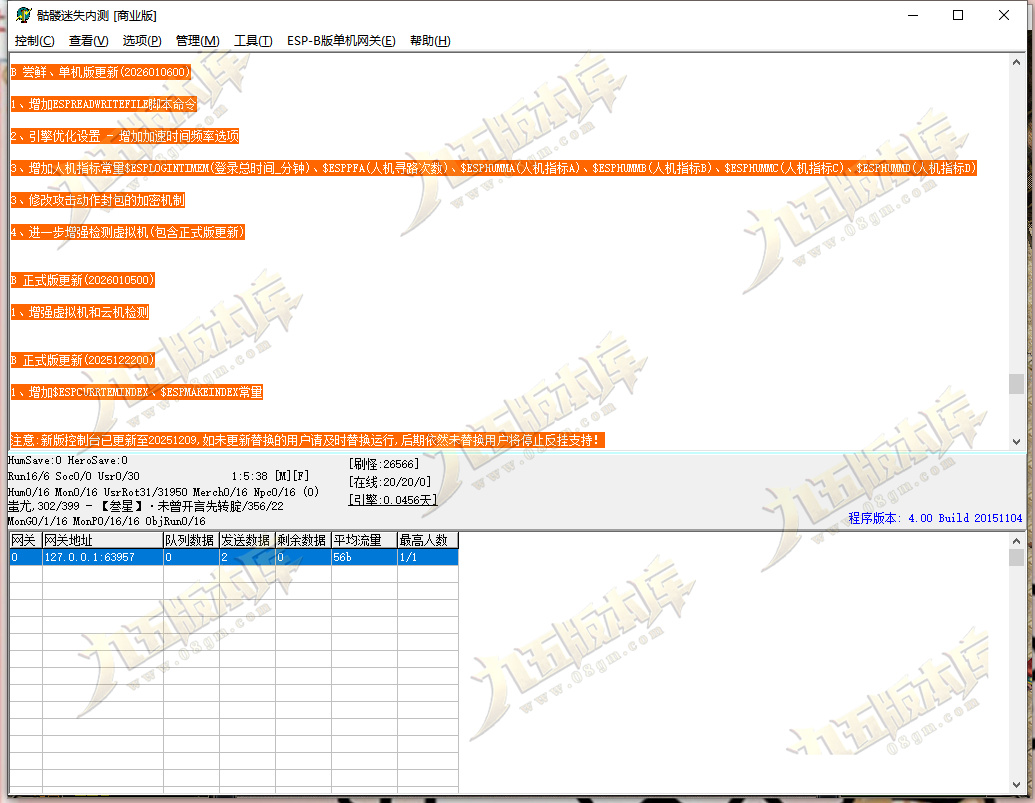Screen dimensions: 1035x803
Task: Click the 引擎:0.0456天 underlined link
Action: click(x=393, y=500)
